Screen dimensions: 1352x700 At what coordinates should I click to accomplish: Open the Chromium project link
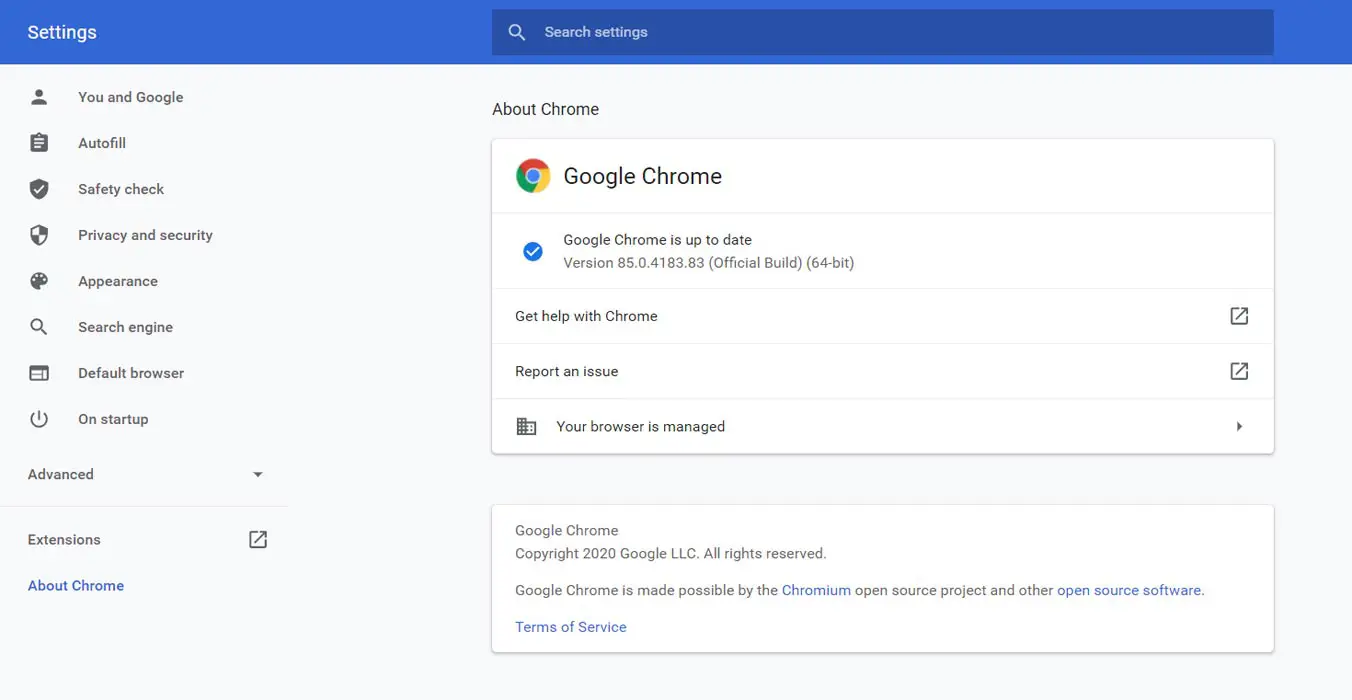816,590
